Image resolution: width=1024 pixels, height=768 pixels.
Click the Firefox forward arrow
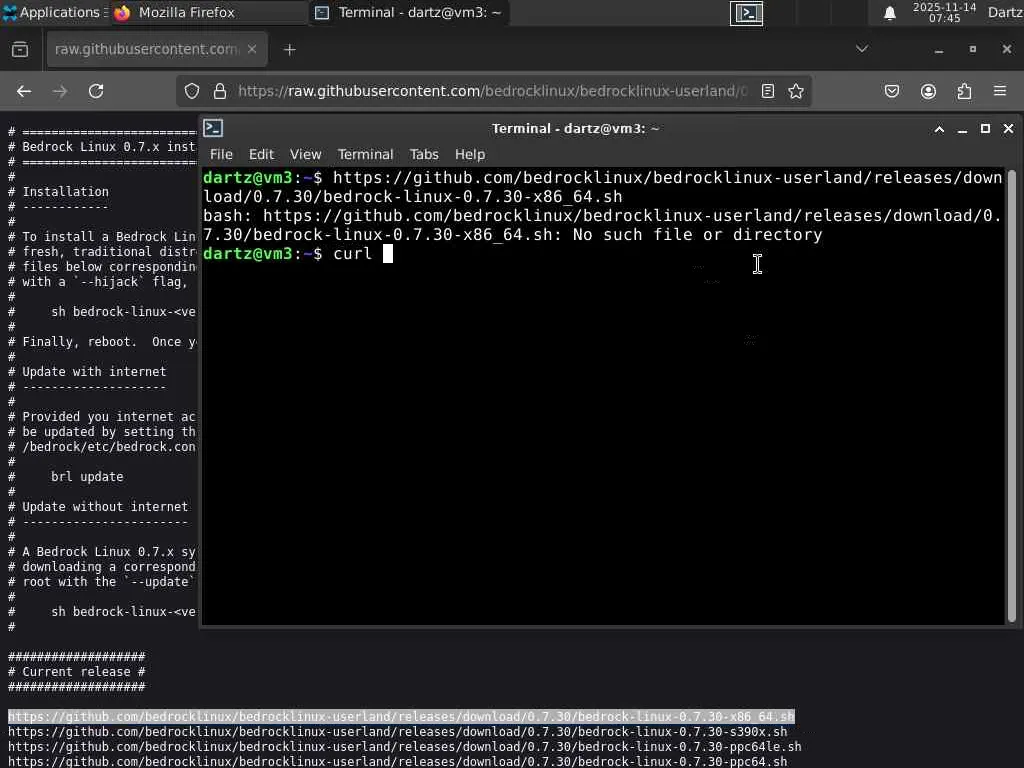point(59,91)
